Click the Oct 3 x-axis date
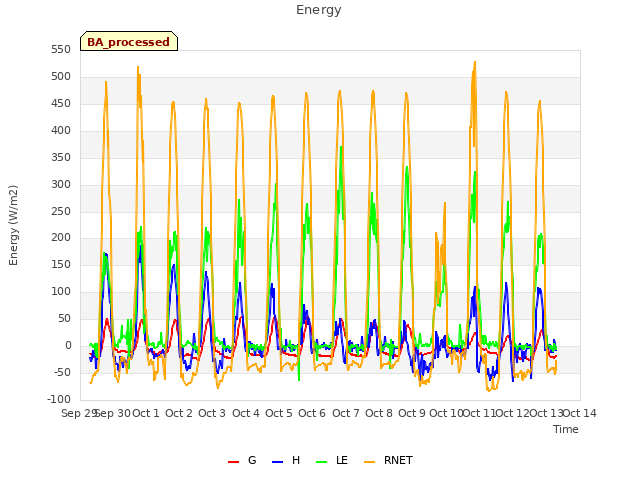This screenshot has height=480, width=640. pyautogui.click(x=212, y=413)
